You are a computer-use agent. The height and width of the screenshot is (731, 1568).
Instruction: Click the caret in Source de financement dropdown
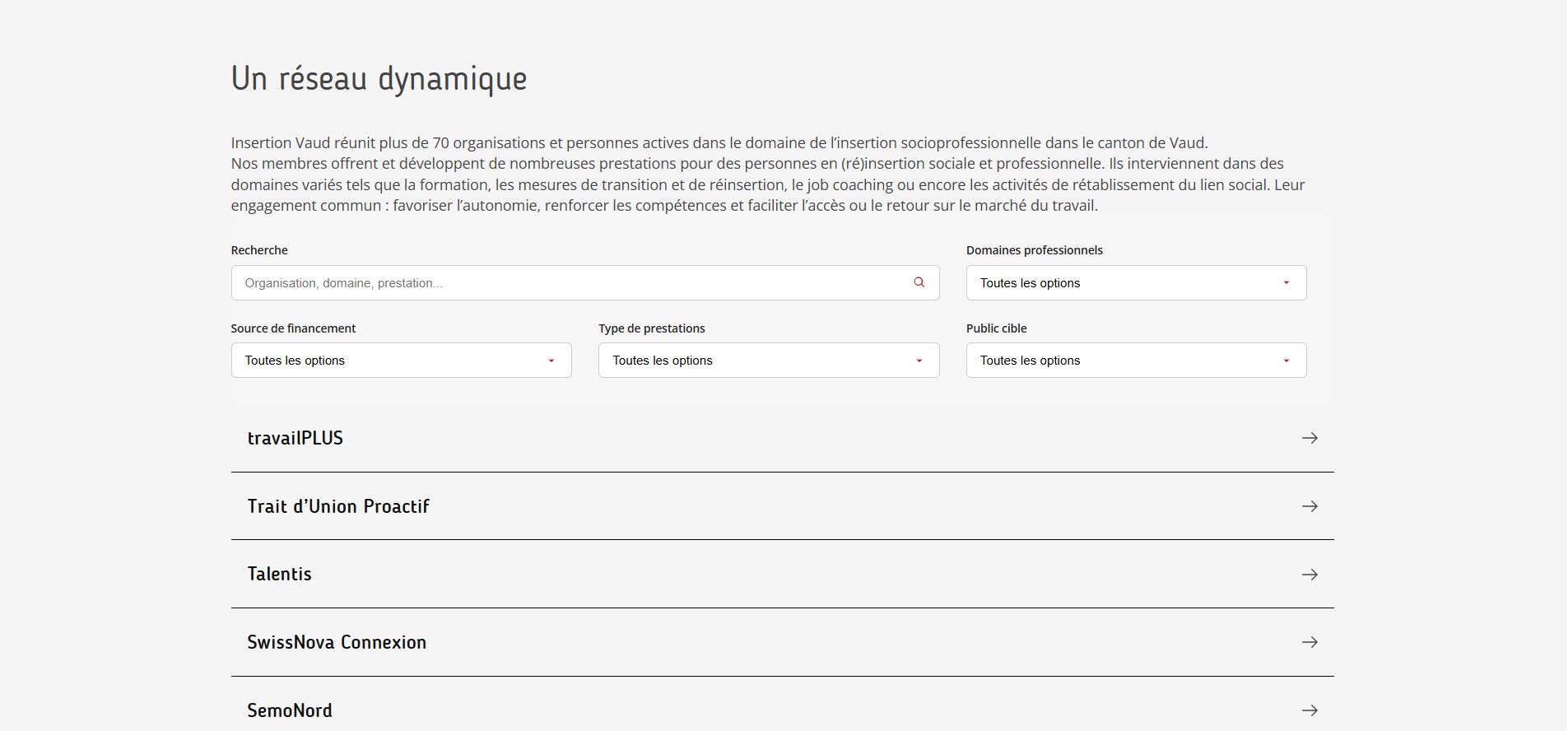pyautogui.click(x=551, y=361)
